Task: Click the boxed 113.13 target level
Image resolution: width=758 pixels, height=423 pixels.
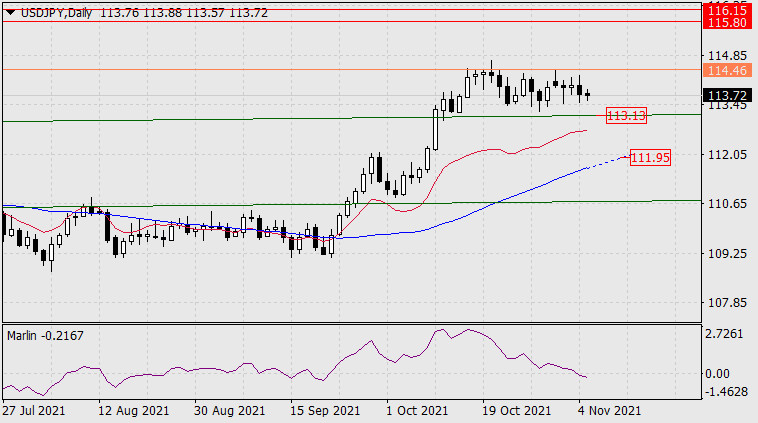Action: (627, 116)
